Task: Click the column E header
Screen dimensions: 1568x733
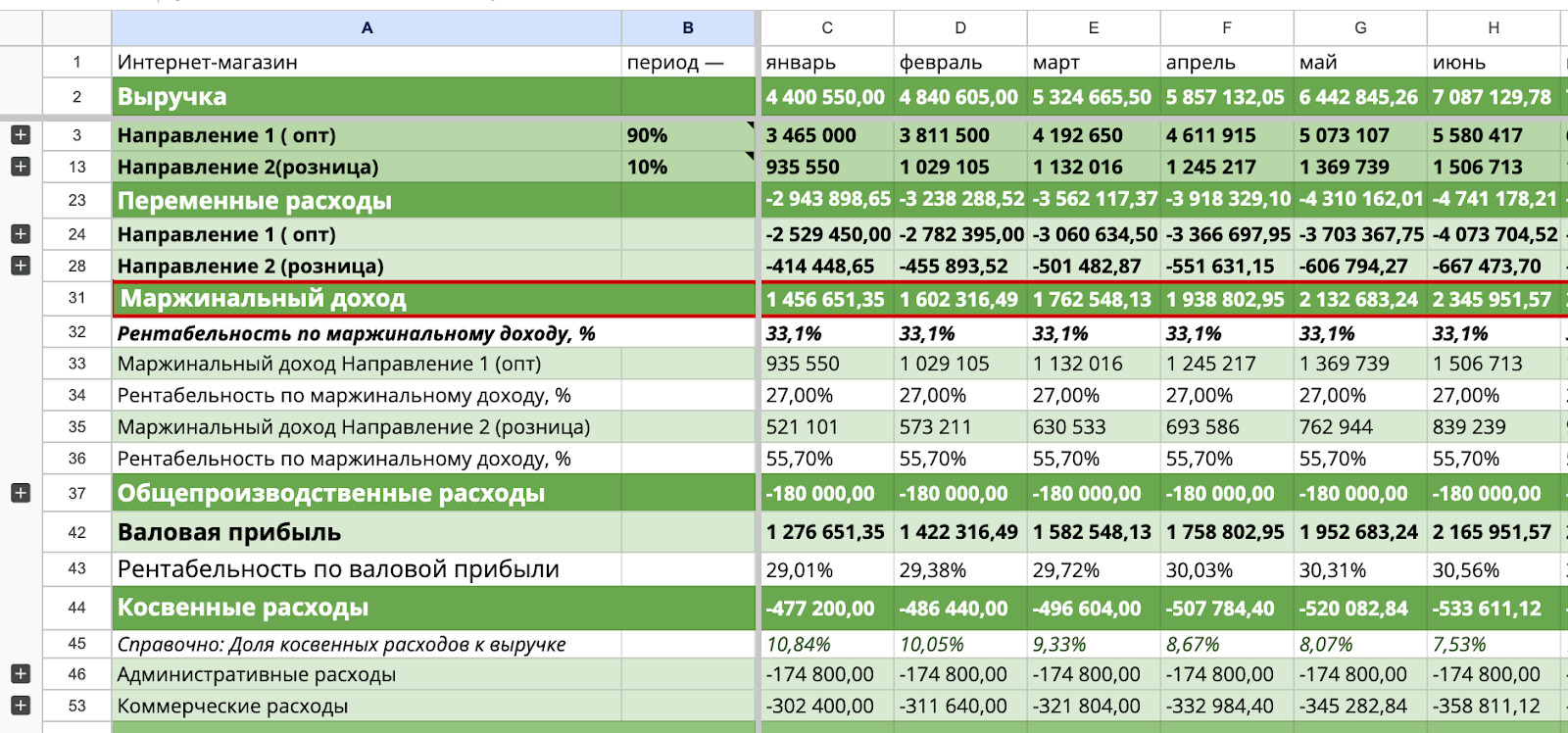Action: [1093, 28]
